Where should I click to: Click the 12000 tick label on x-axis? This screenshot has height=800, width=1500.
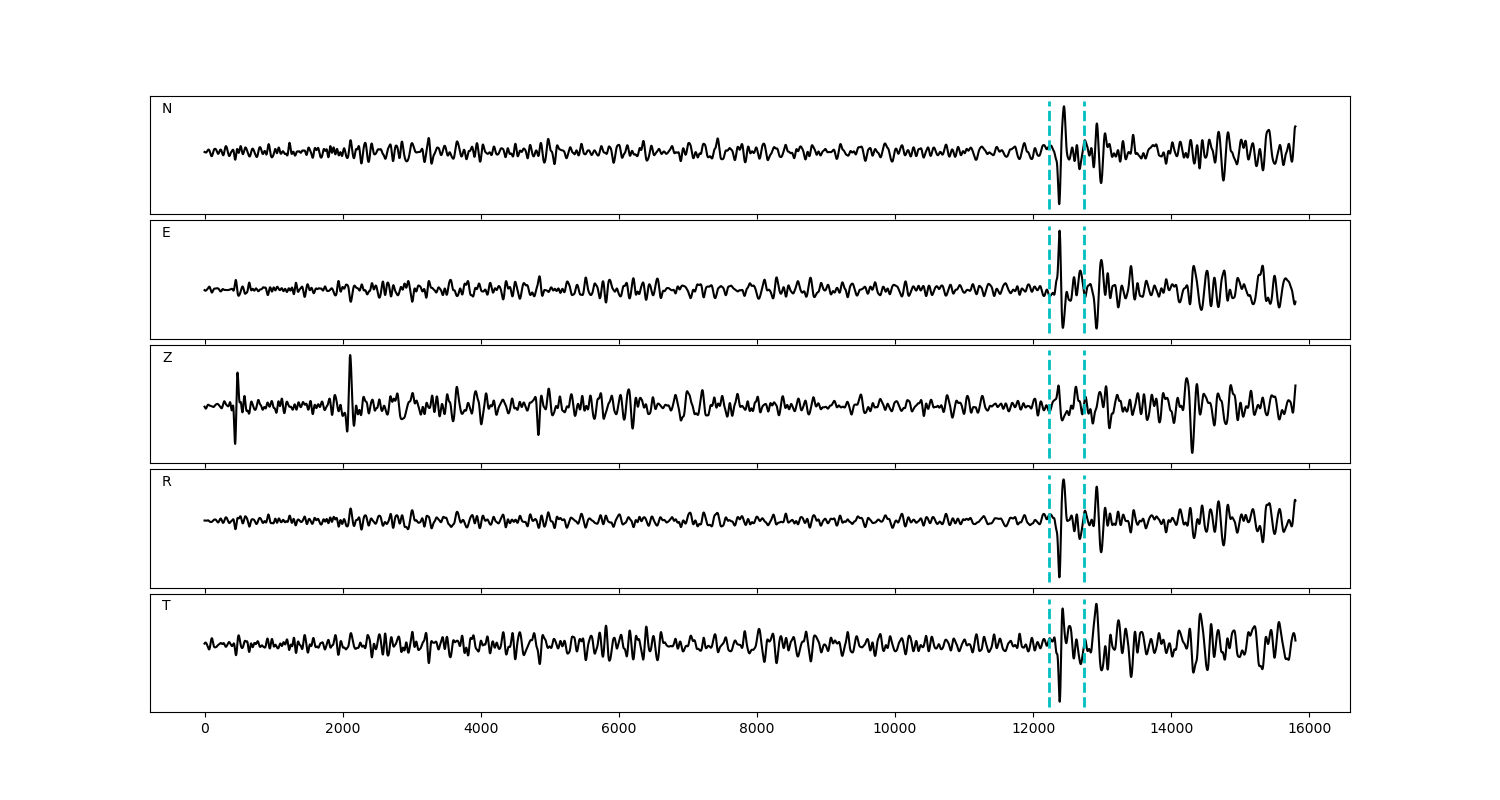(1033, 729)
